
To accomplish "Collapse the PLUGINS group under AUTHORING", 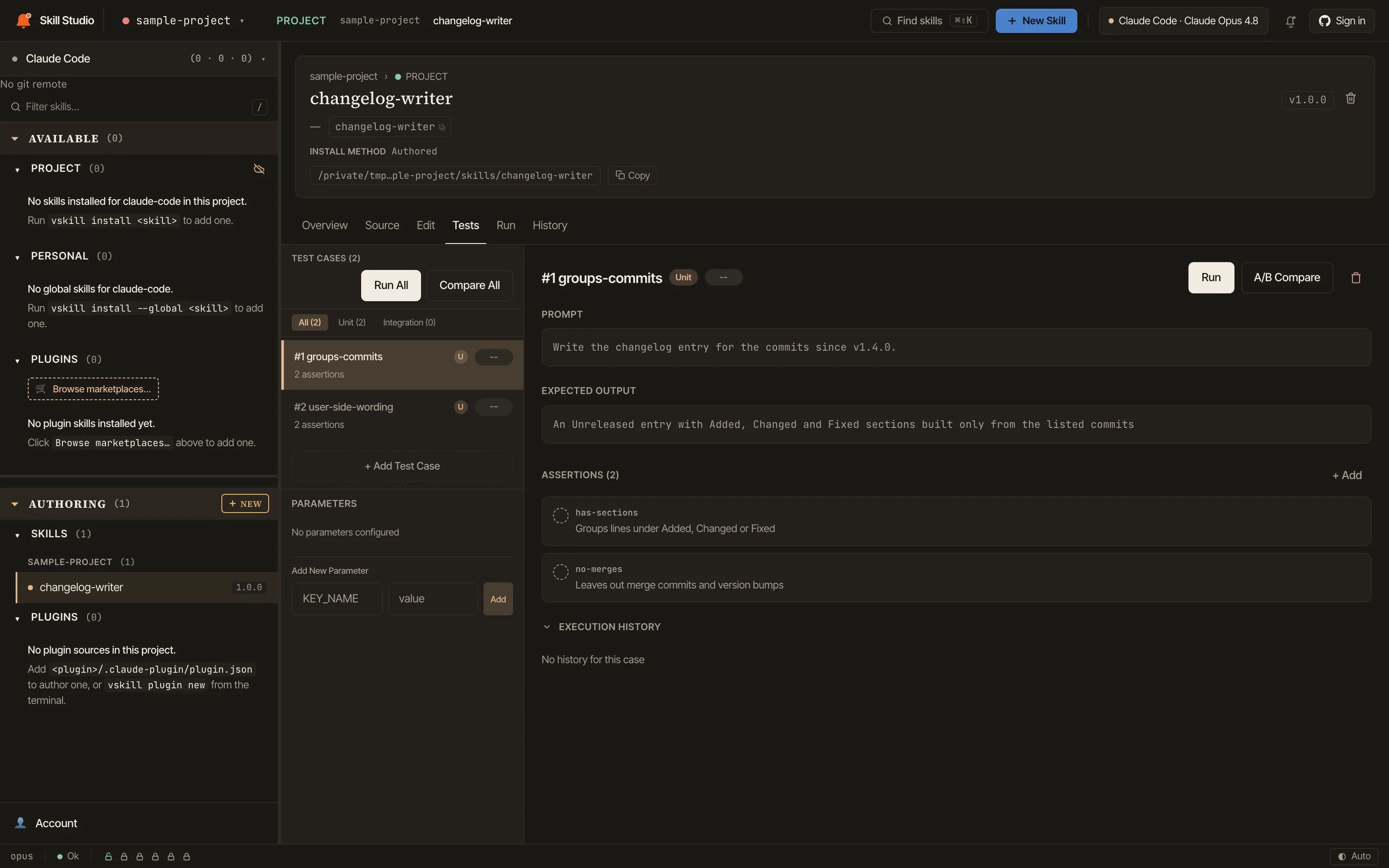I will (x=17, y=618).
